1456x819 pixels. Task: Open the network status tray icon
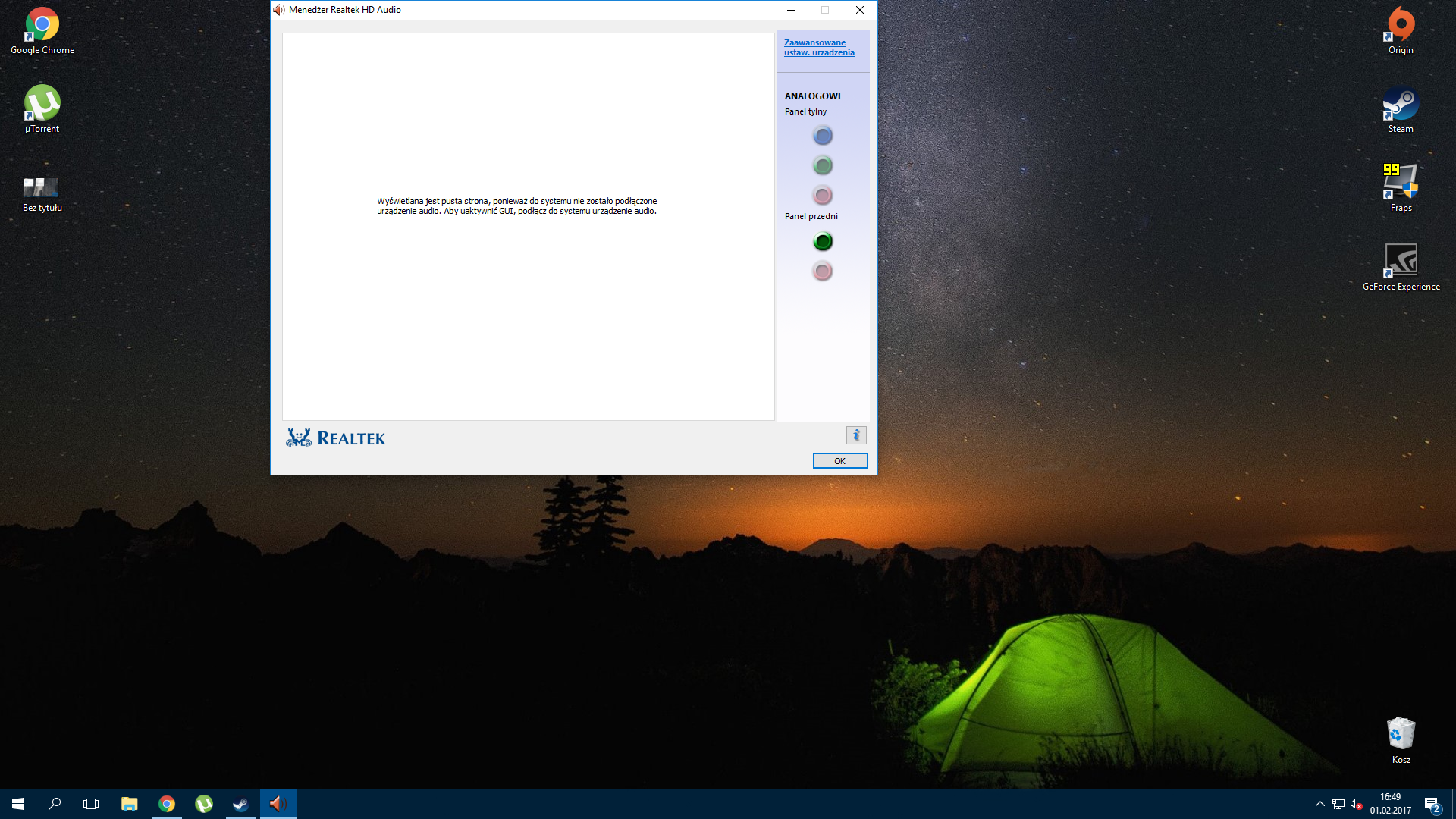(x=1338, y=804)
